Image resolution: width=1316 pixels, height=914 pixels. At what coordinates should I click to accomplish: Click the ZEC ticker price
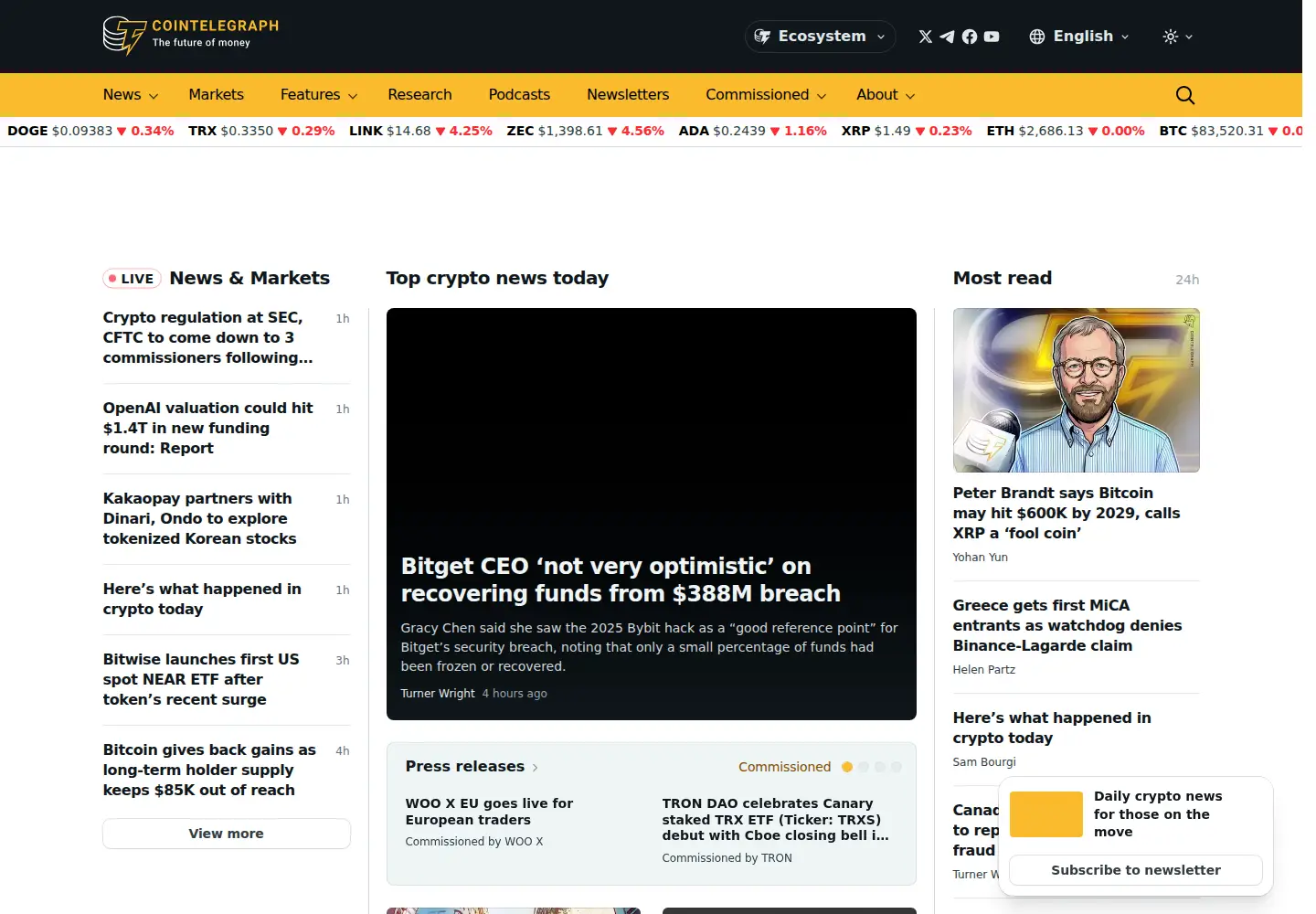(x=570, y=131)
